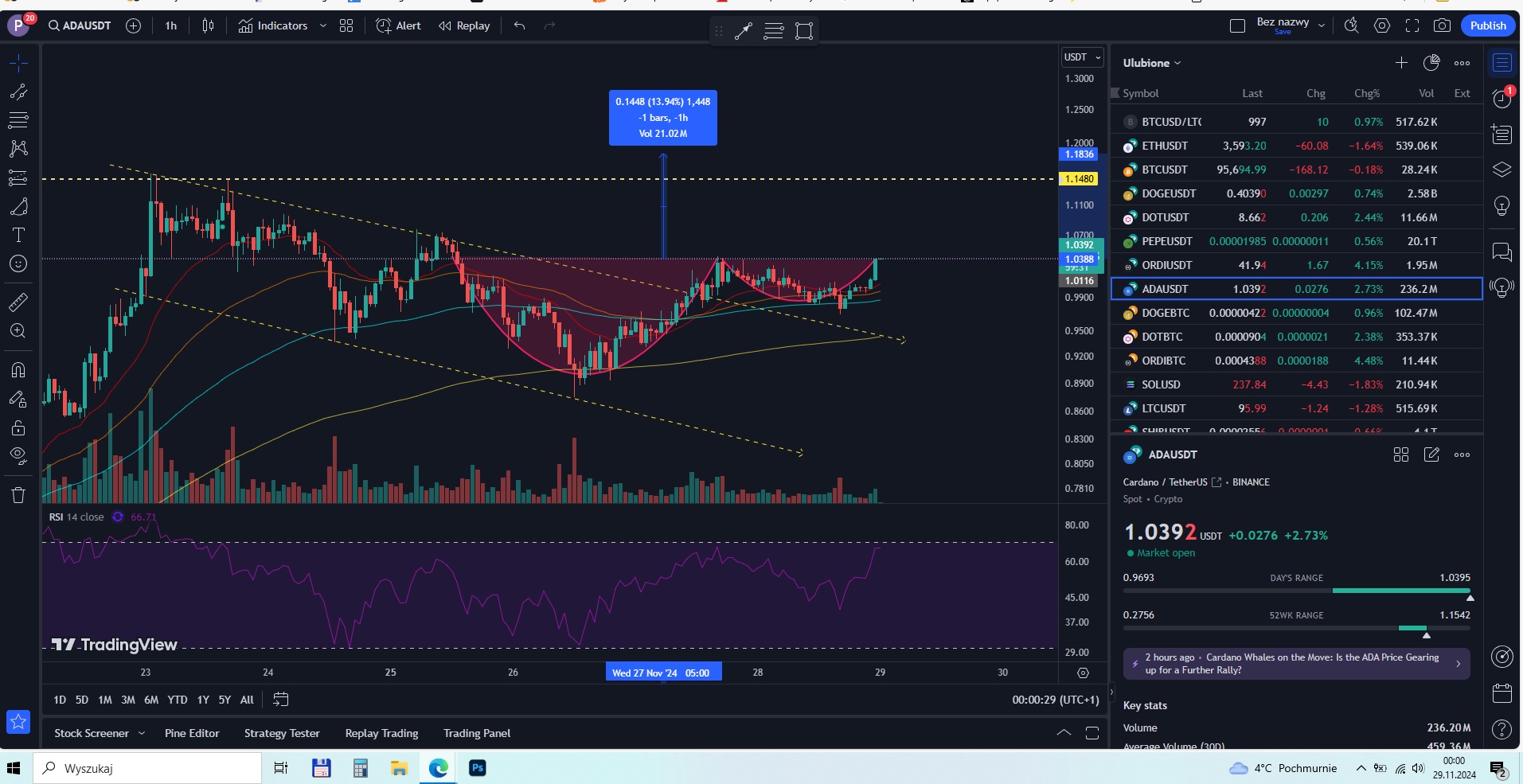Expand the Bez nazwy layout dropdown
1523x784 pixels.
[1322, 25]
